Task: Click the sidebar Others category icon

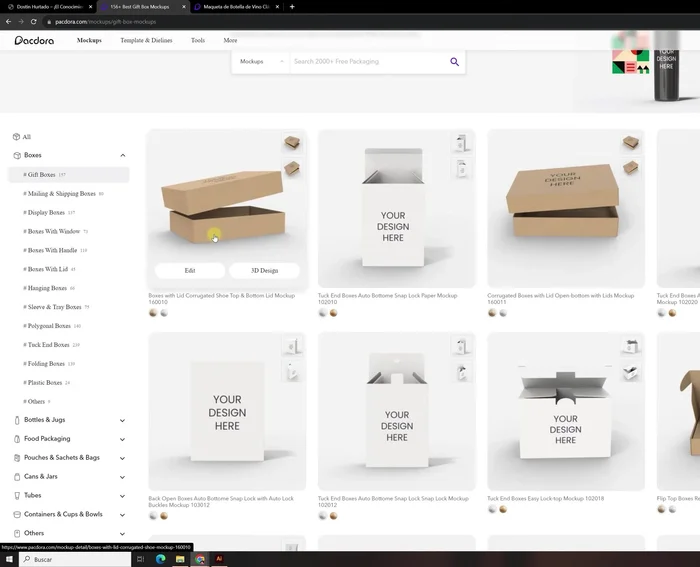Action: click(x=17, y=534)
